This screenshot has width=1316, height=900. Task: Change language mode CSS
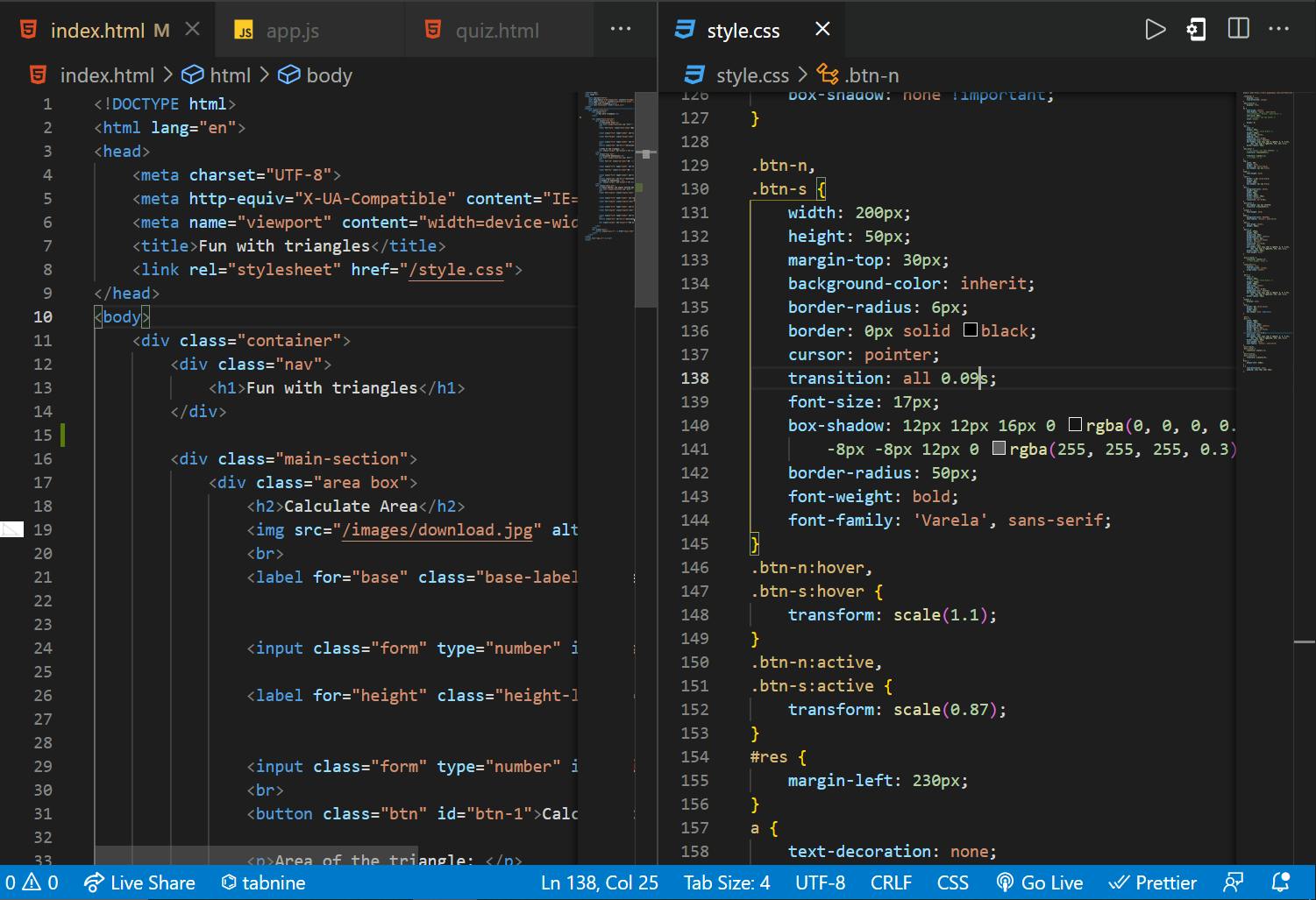(x=952, y=882)
